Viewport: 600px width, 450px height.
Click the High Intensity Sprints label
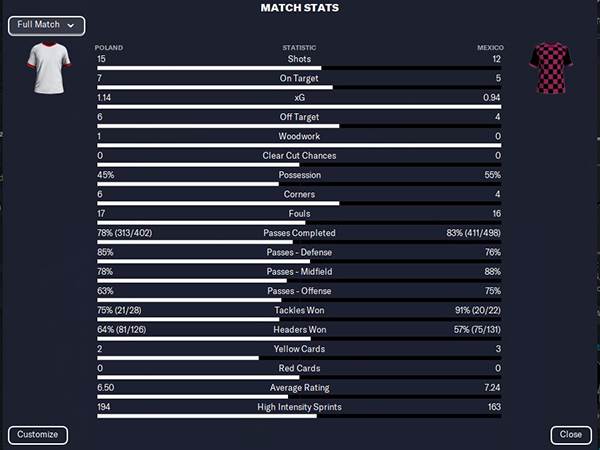299,407
